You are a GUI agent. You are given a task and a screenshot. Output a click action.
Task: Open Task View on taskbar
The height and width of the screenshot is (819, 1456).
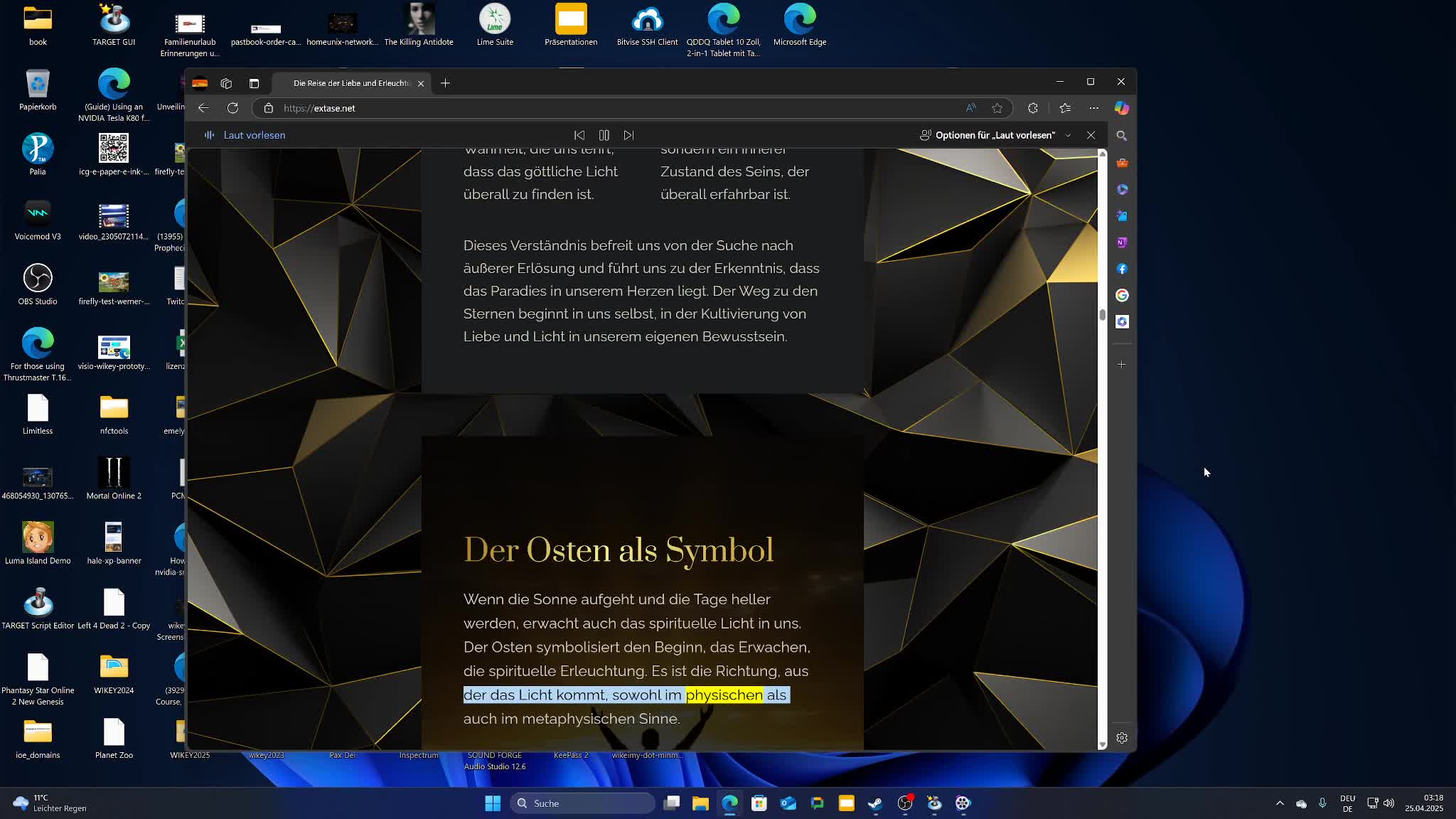(672, 803)
